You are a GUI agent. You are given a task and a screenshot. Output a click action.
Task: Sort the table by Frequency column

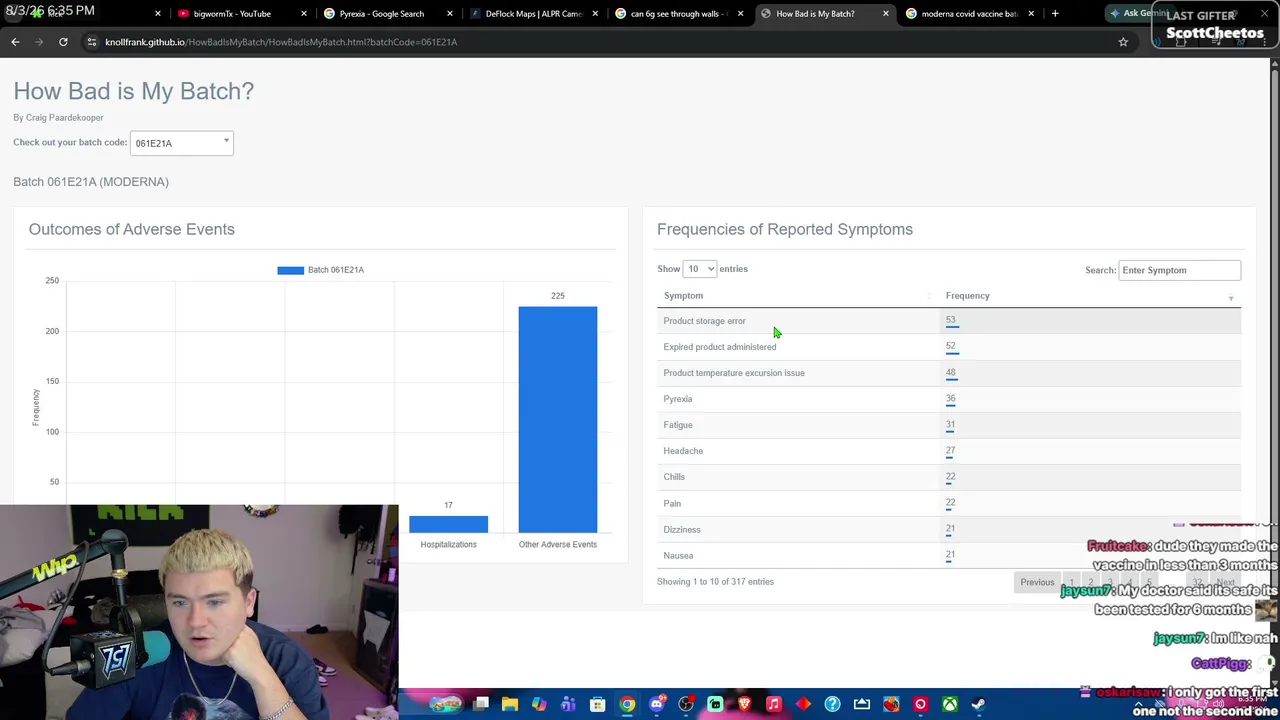click(1090, 296)
